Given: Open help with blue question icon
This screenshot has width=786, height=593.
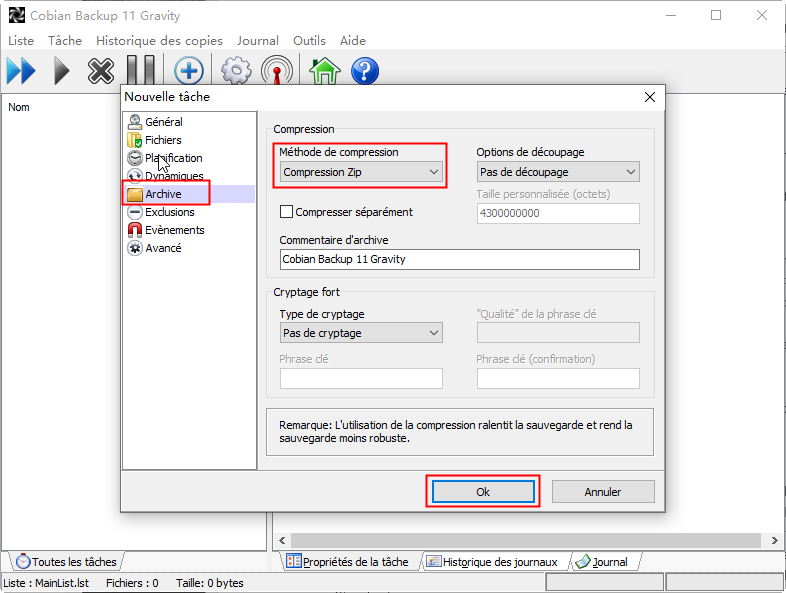Looking at the screenshot, I should [365, 71].
